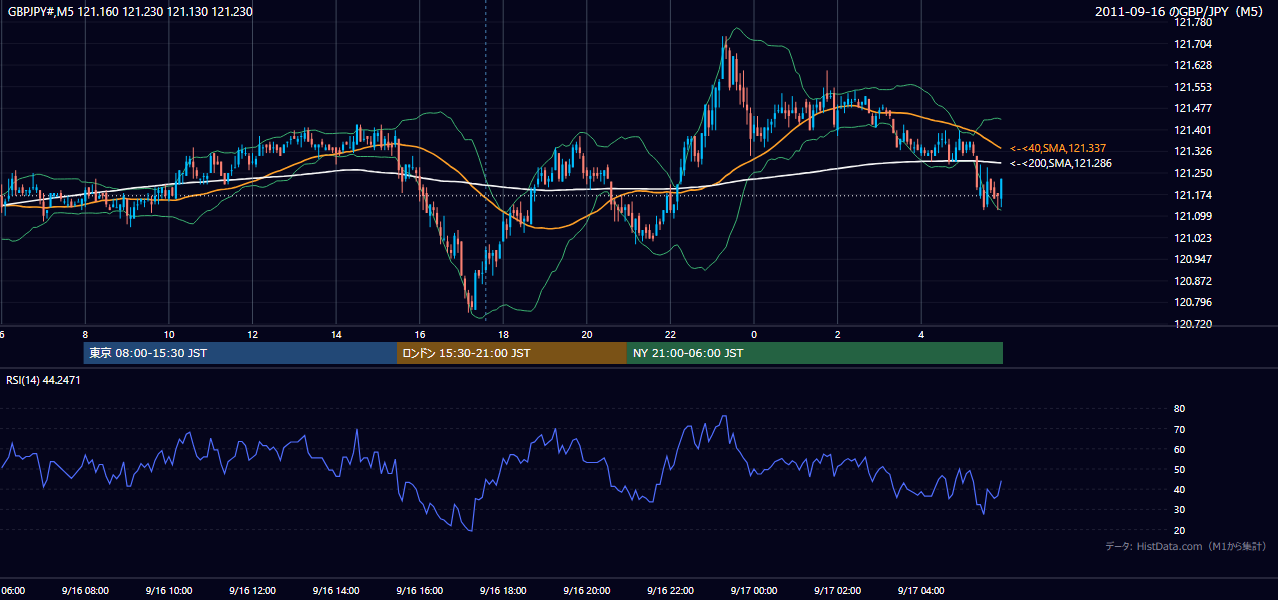Click hour label 14 under price chart

tap(336, 335)
